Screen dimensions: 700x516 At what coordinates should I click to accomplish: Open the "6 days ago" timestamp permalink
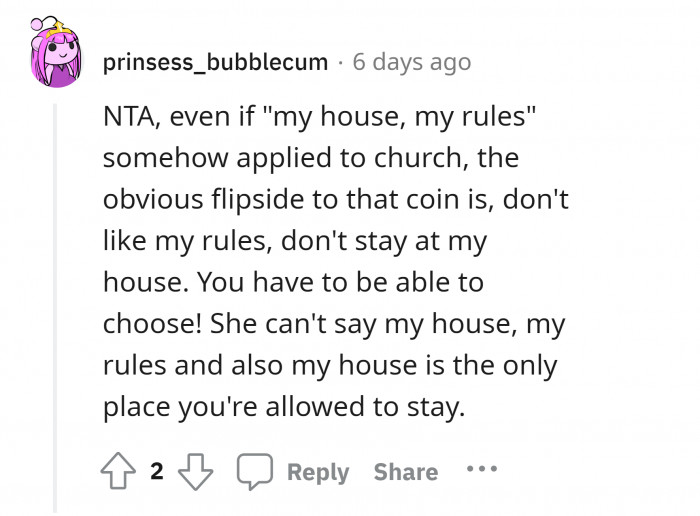(411, 62)
